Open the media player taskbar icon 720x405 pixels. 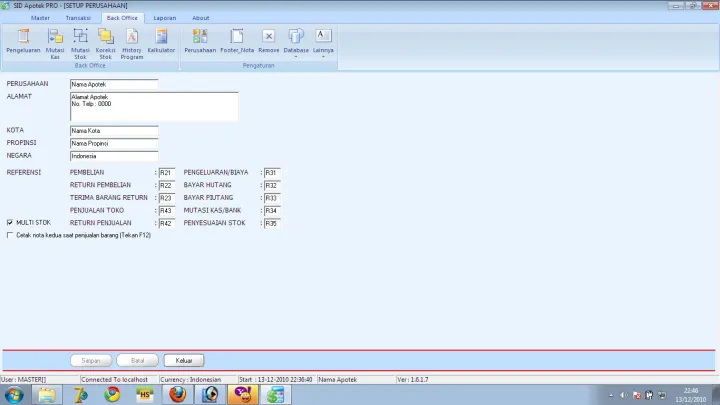click(210, 395)
